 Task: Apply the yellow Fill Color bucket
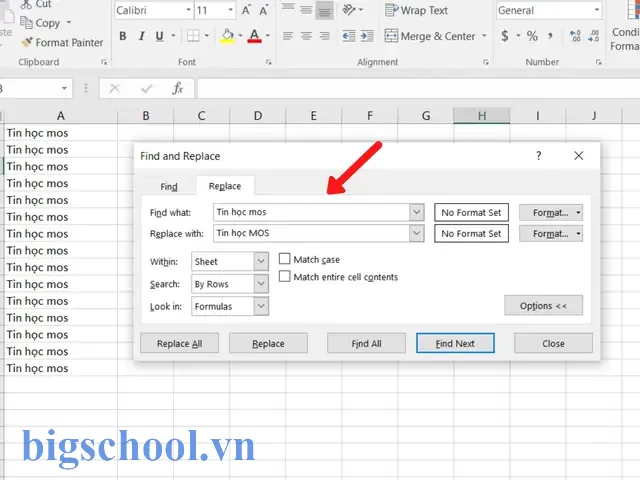(x=227, y=36)
